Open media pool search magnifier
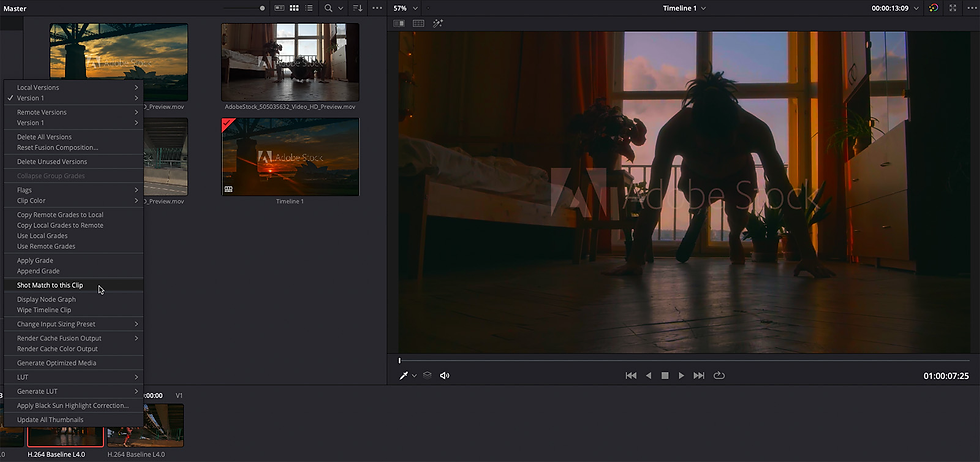This screenshot has width=980, height=462. click(328, 8)
